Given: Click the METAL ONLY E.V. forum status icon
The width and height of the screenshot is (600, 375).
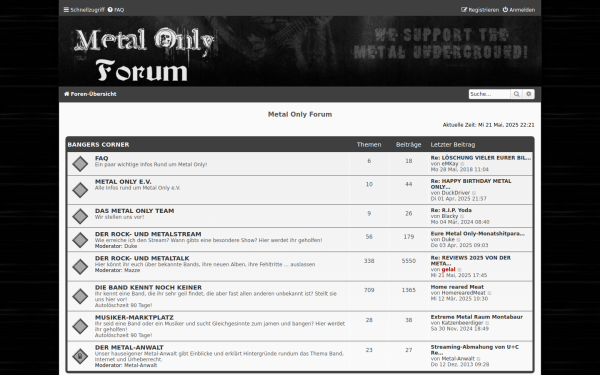Looking at the screenshot, I should point(80,190).
